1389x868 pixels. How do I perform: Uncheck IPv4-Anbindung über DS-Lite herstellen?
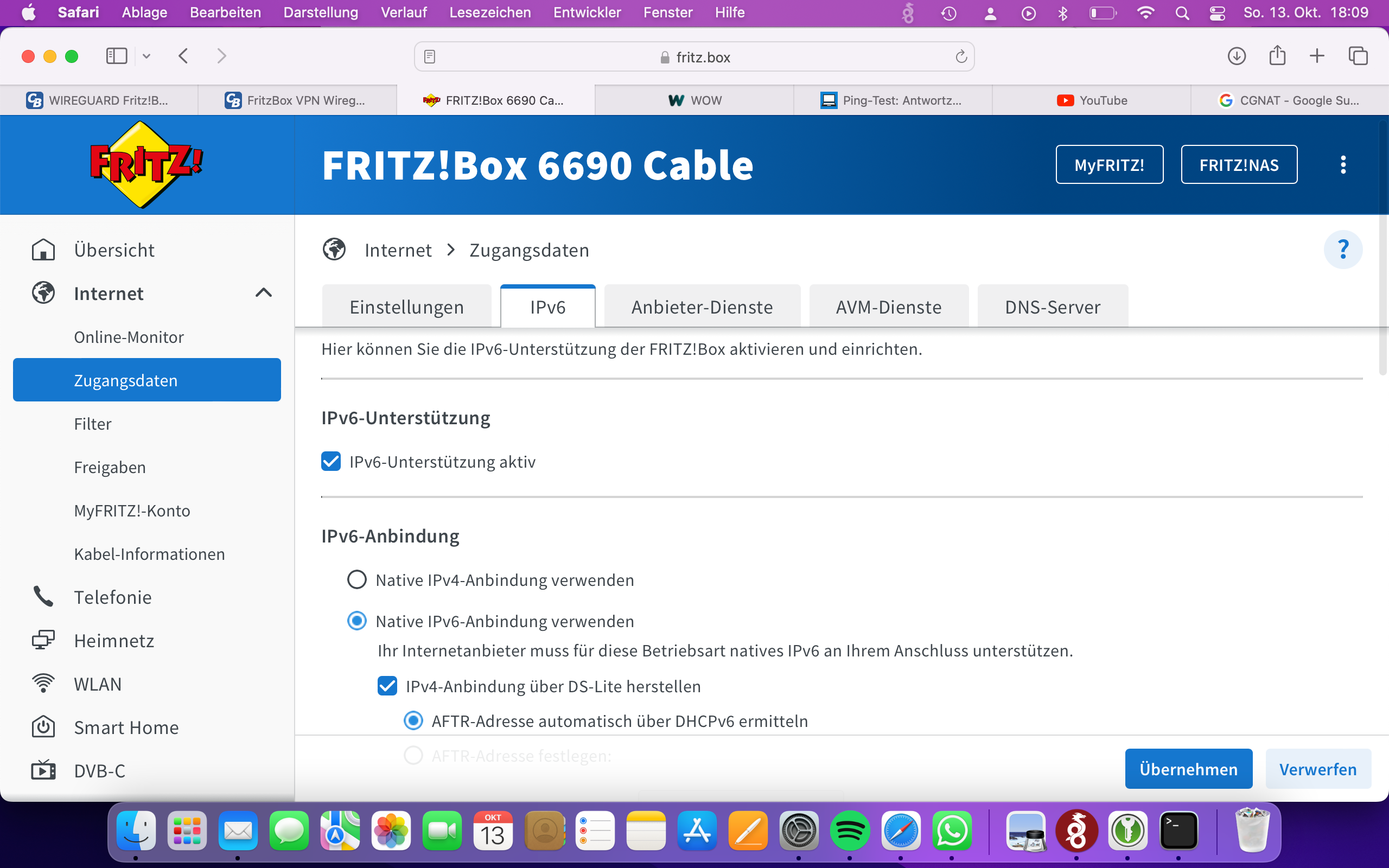pyautogui.click(x=387, y=686)
